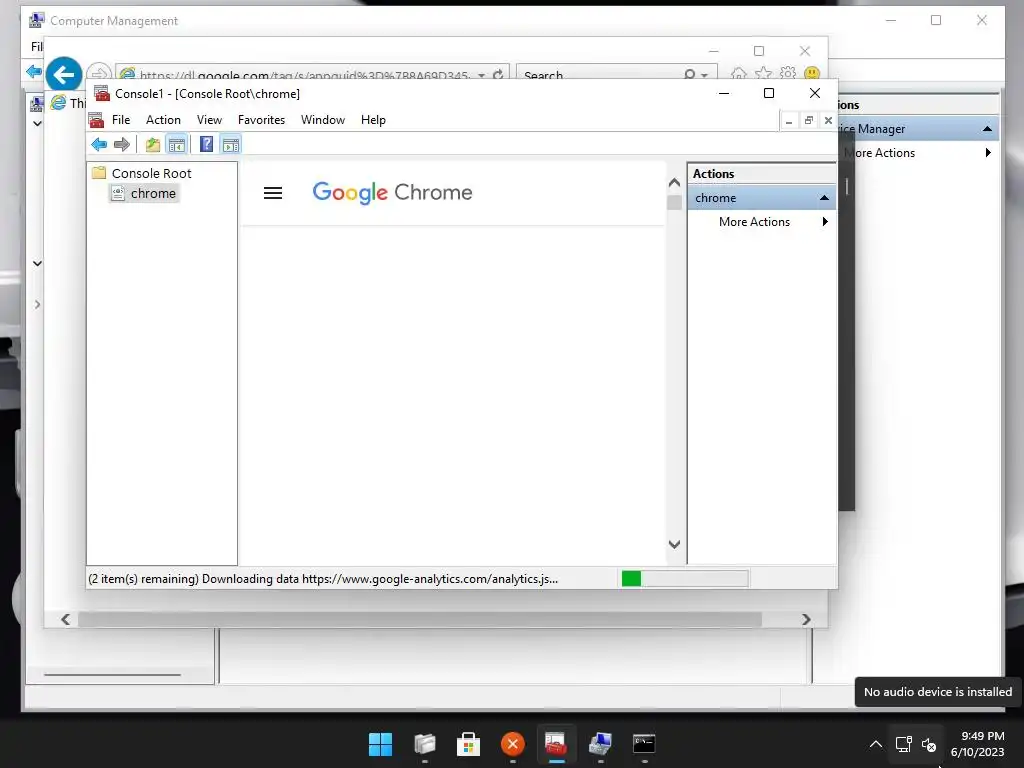Click orange X app icon on taskbar

(513, 744)
